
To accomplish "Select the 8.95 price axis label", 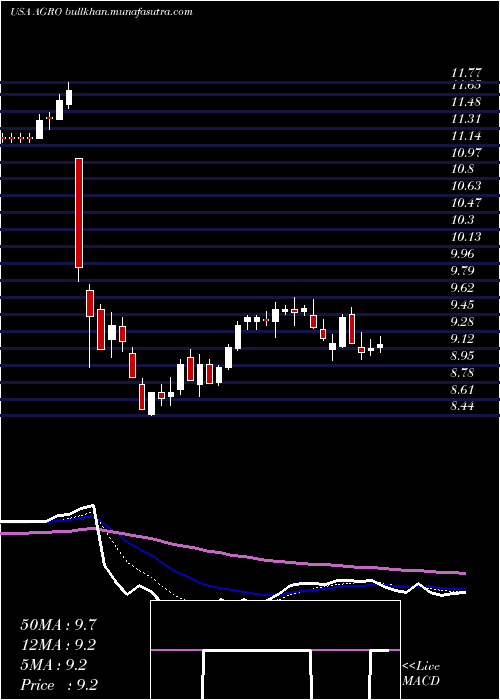I will tap(464, 356).
